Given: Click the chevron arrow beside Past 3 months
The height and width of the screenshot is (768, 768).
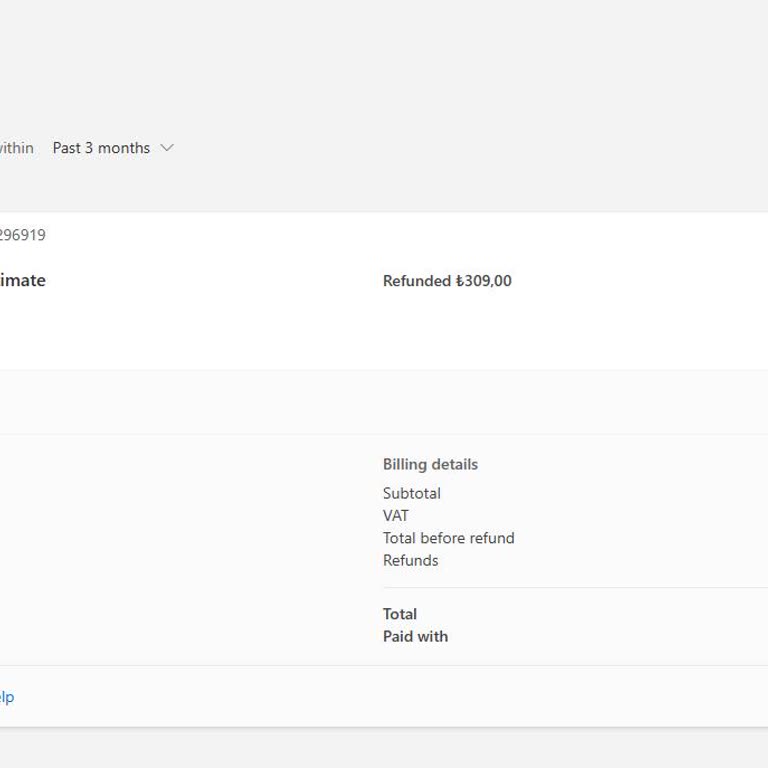Looking at the screenshot, I should [x=167, y=148].
